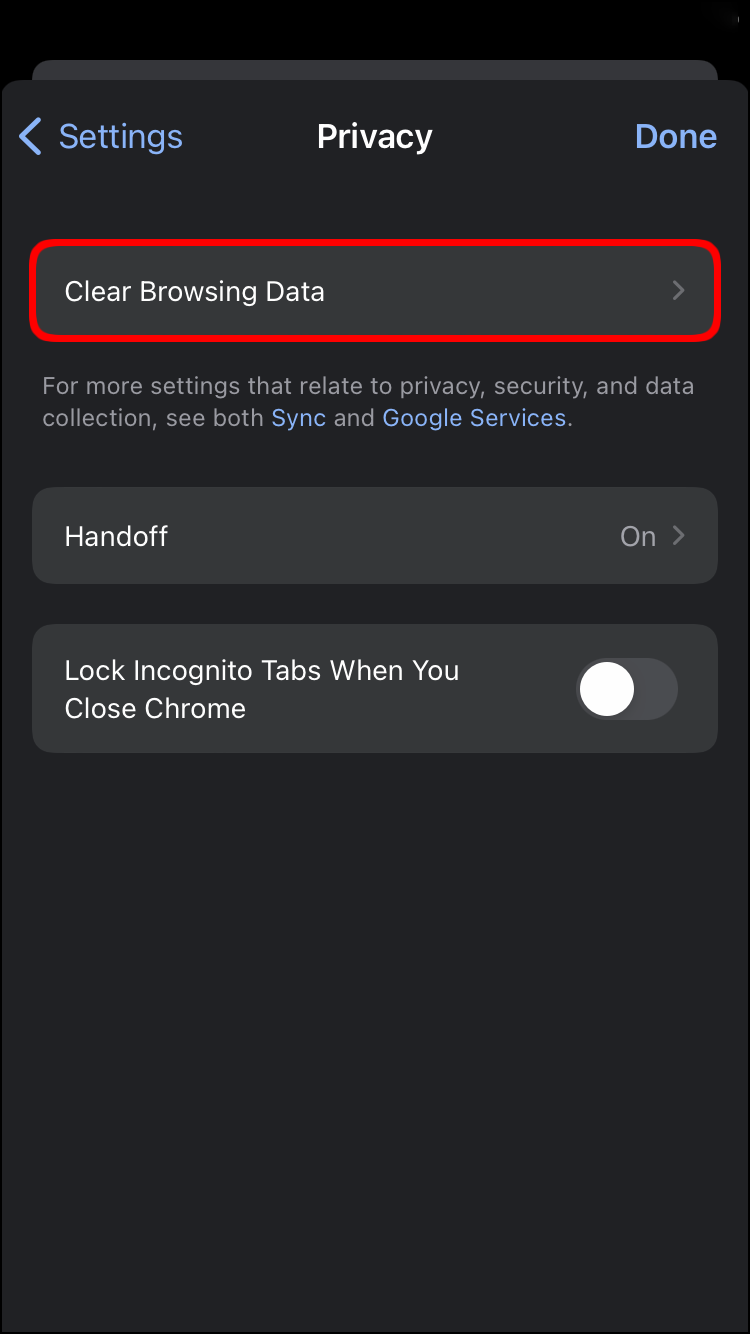Tap the Privacy page title

[375, 136]
